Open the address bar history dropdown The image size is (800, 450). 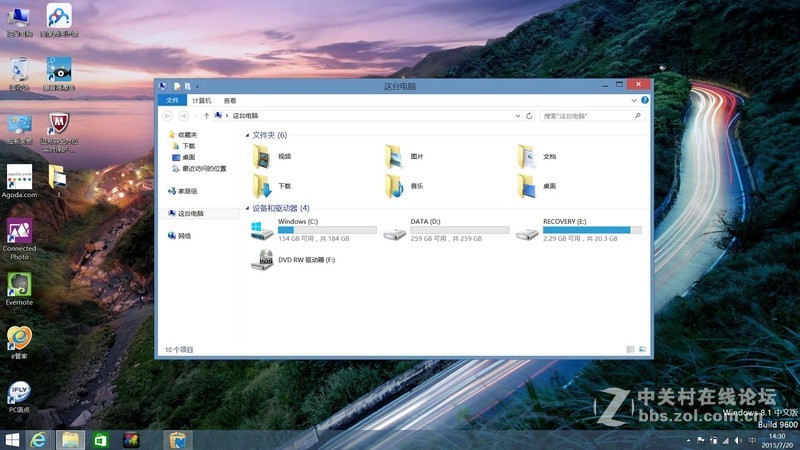point(517,116)
